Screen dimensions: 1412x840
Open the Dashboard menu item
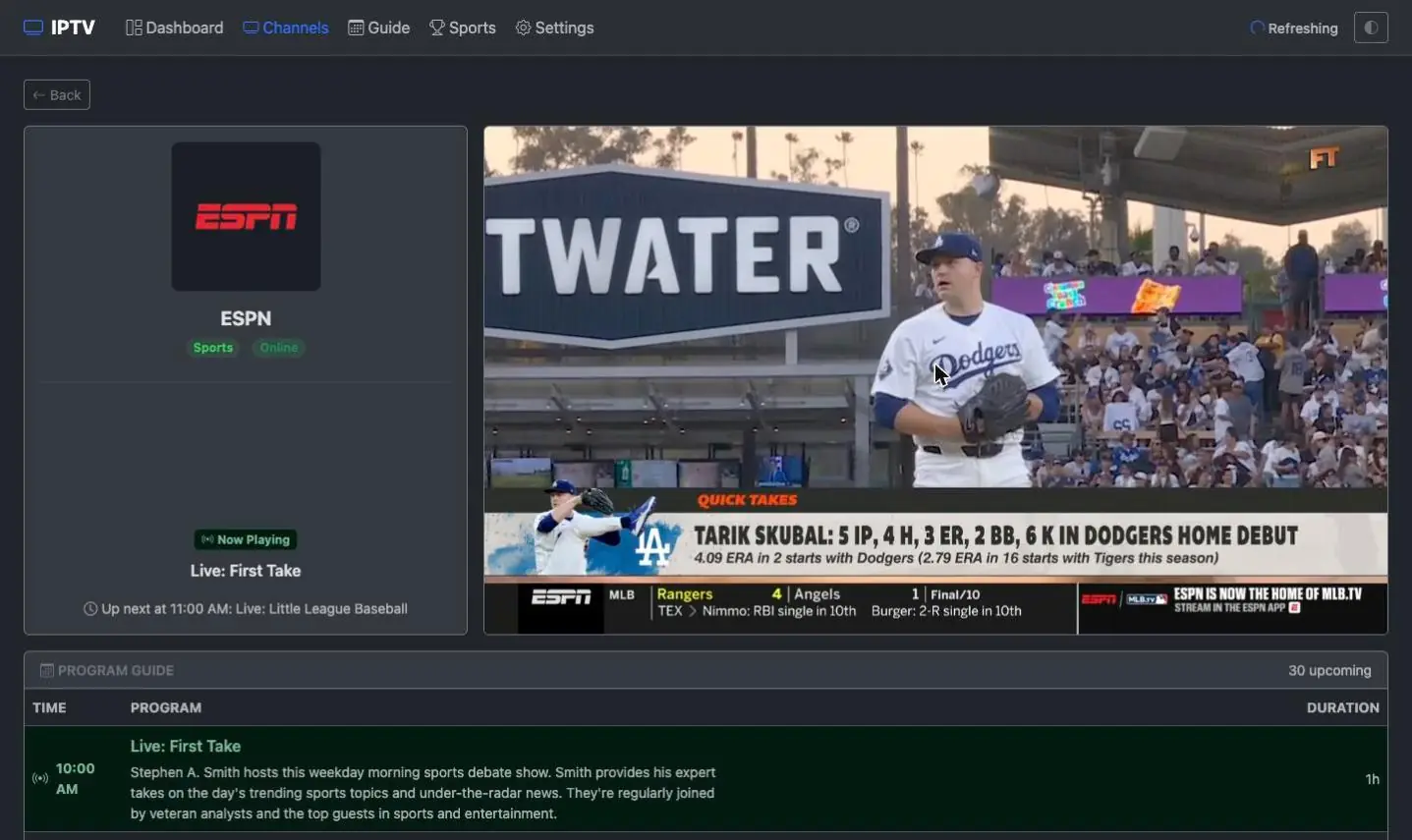tap(174, 28)
